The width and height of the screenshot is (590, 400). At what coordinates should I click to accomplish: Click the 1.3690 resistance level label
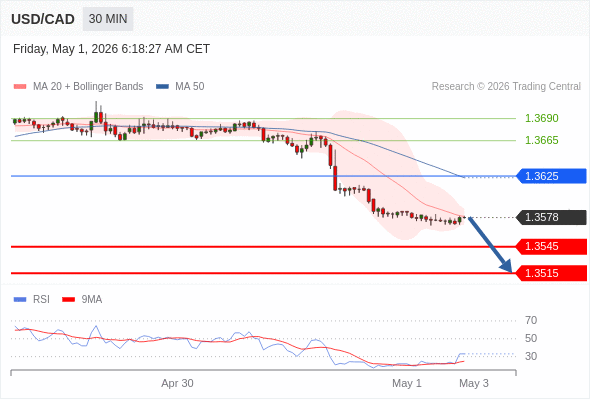point(541,118)
